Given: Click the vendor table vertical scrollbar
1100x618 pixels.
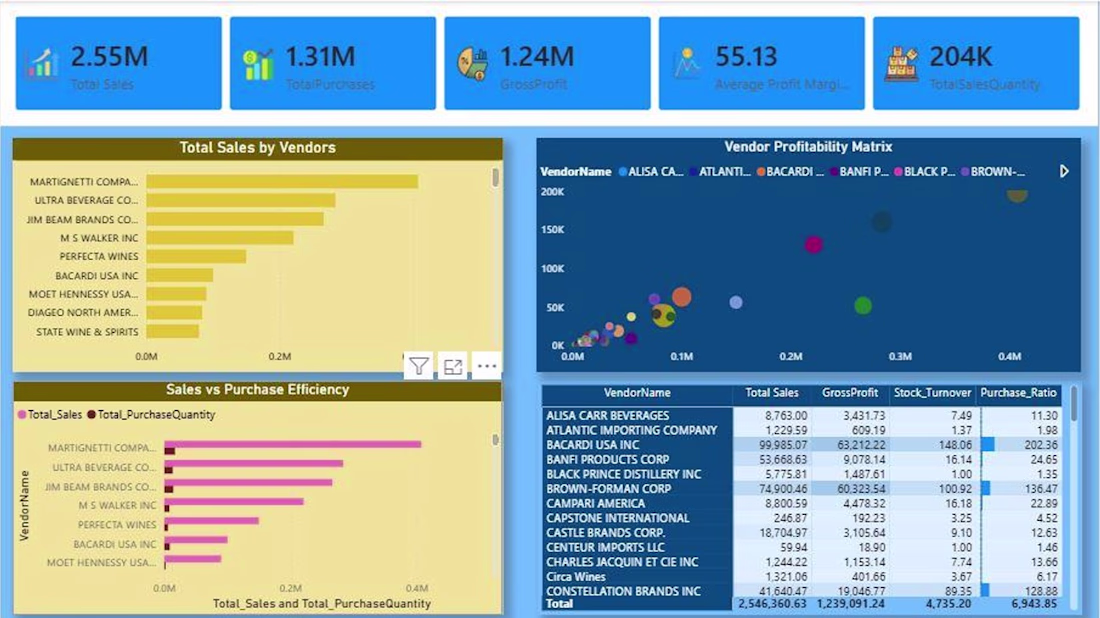Looking at the screenshot, I should (1073, 405).
